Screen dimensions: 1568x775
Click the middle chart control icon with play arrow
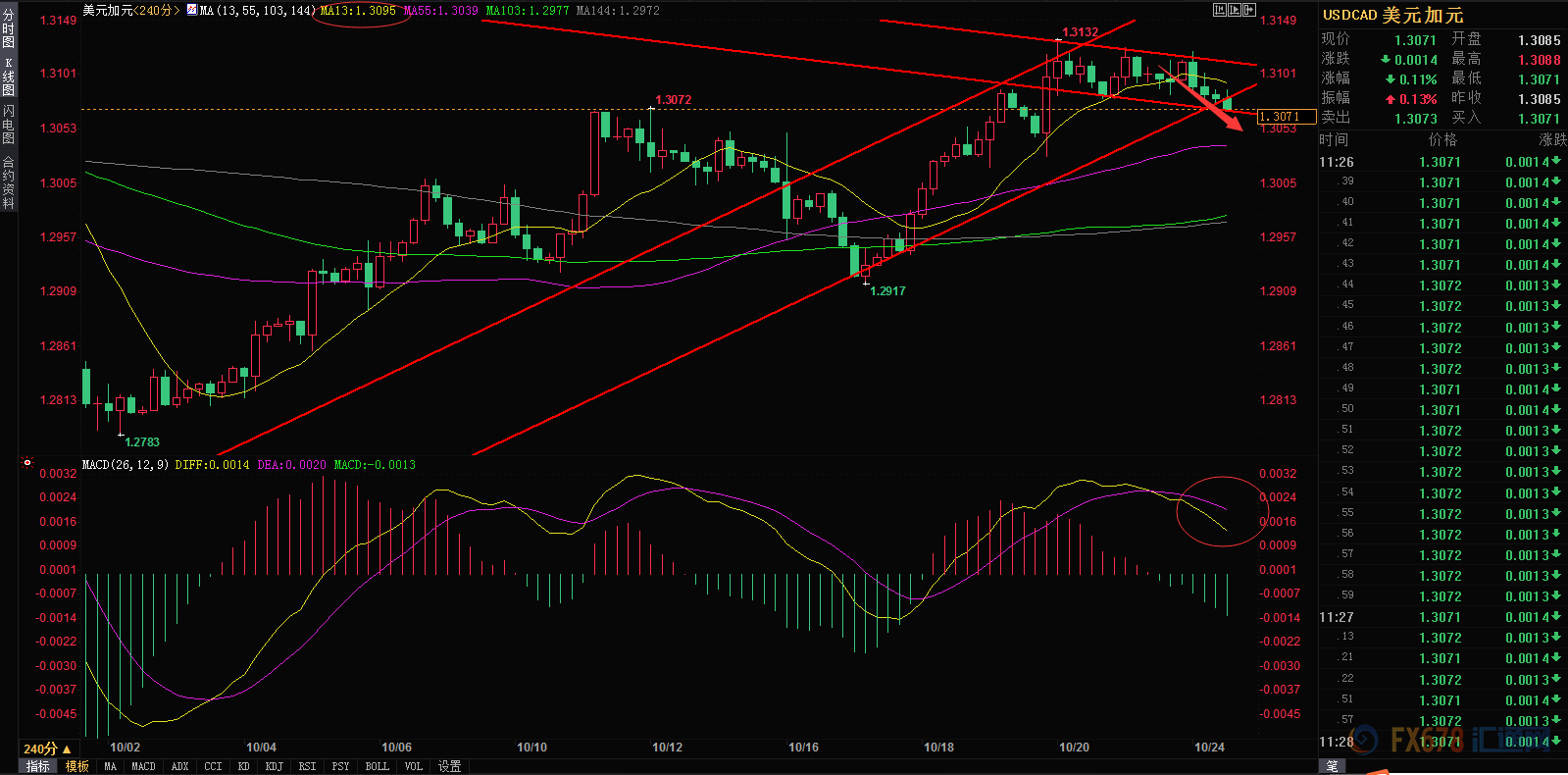(1235, 10)
